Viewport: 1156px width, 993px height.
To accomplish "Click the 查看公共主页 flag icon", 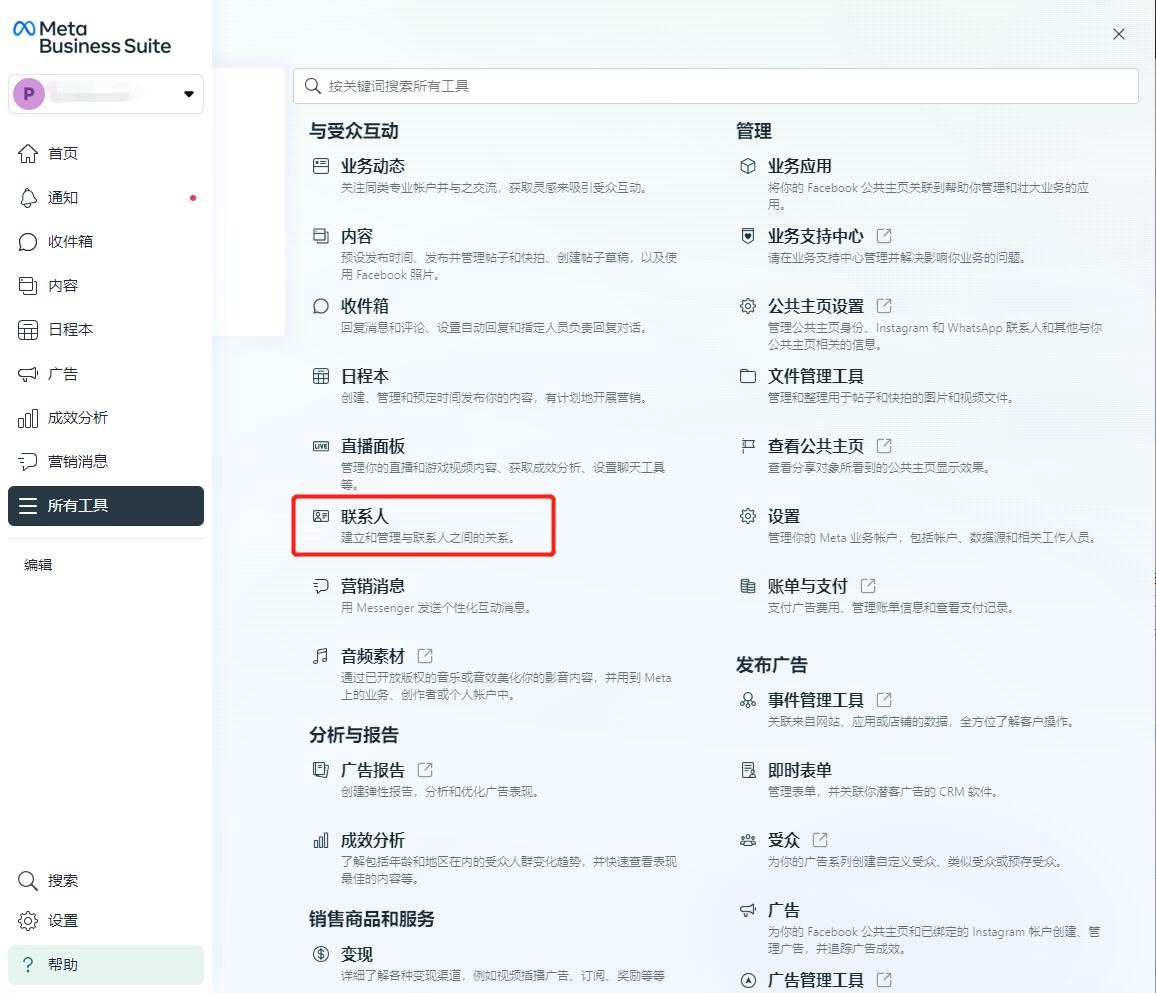I will click(x=747, y=446).
